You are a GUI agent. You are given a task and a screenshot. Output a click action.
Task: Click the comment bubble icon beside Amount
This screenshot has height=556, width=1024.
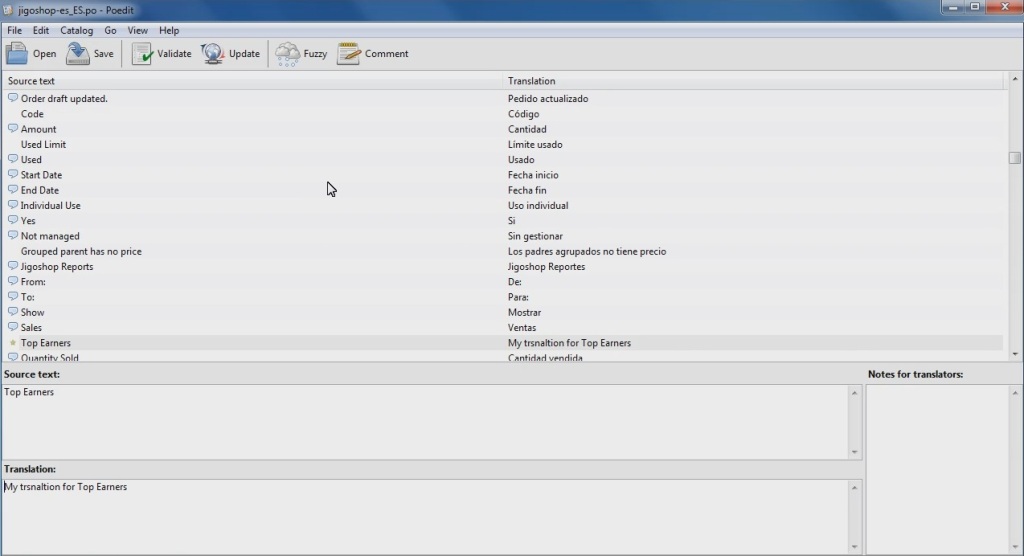pyautogui.click(x=13, y=129)
